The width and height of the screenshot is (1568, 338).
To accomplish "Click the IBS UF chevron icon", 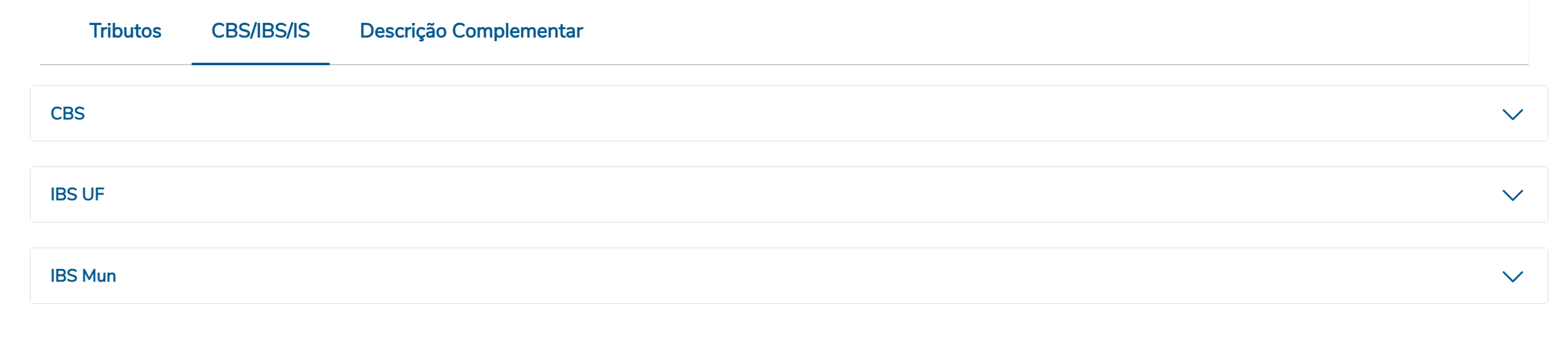I will [1512, 195].
